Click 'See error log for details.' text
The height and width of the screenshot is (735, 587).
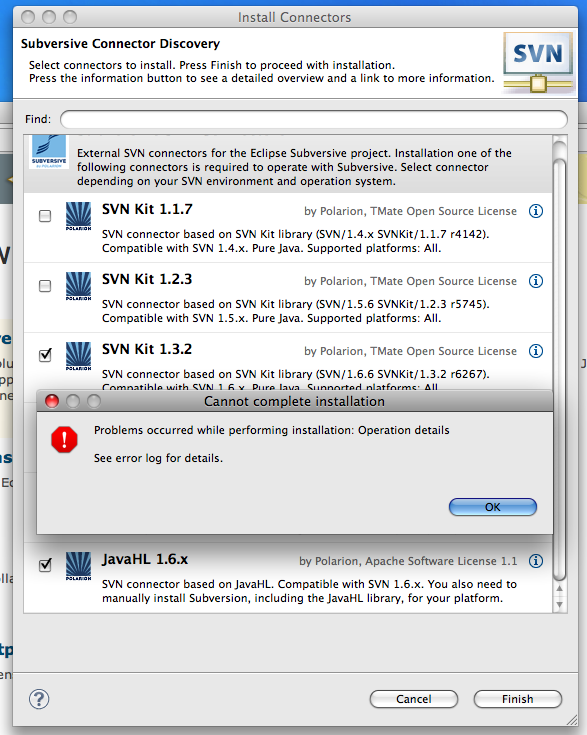click(158, 458)
